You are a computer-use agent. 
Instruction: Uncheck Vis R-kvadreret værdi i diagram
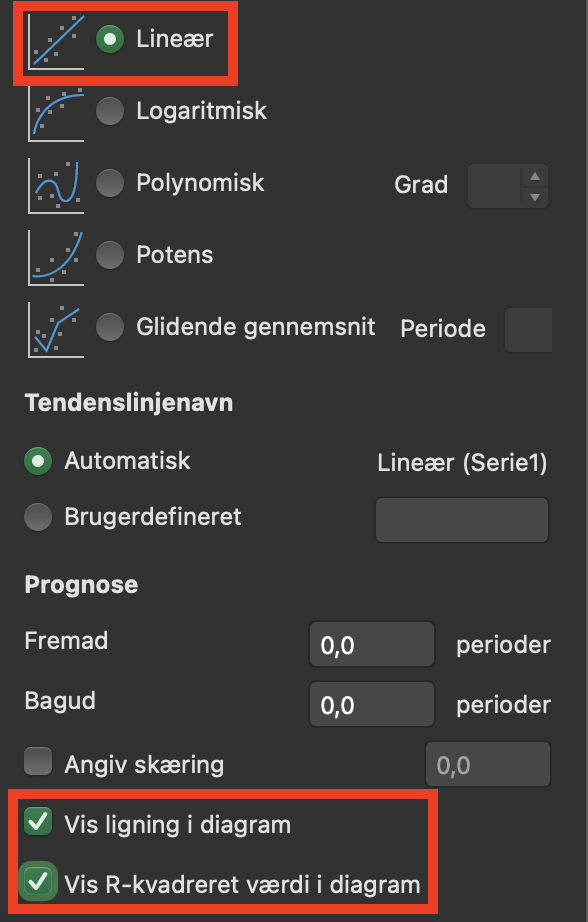coord(38,881)
